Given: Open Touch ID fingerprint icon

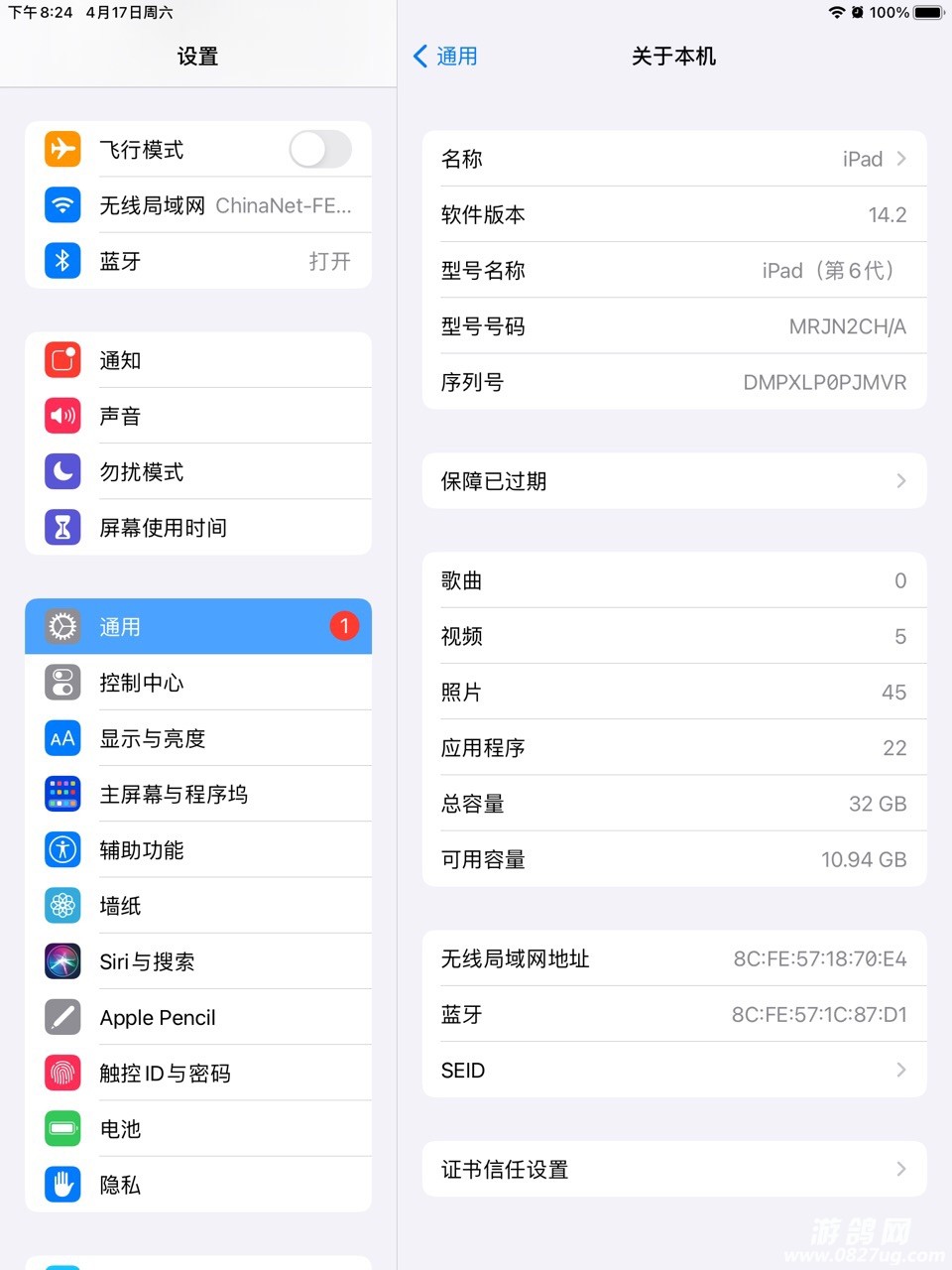Looking at the screenshot, I should (x=62, y=1073).
